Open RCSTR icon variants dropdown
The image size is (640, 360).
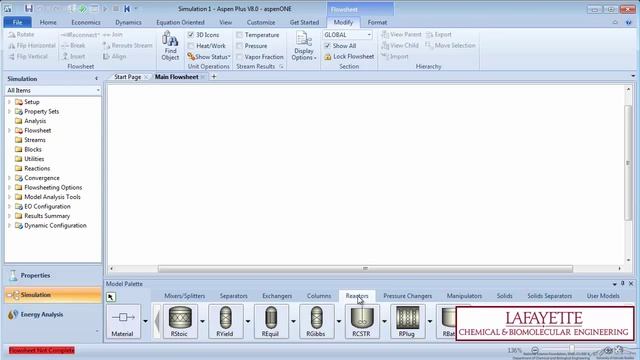point(384,321)
